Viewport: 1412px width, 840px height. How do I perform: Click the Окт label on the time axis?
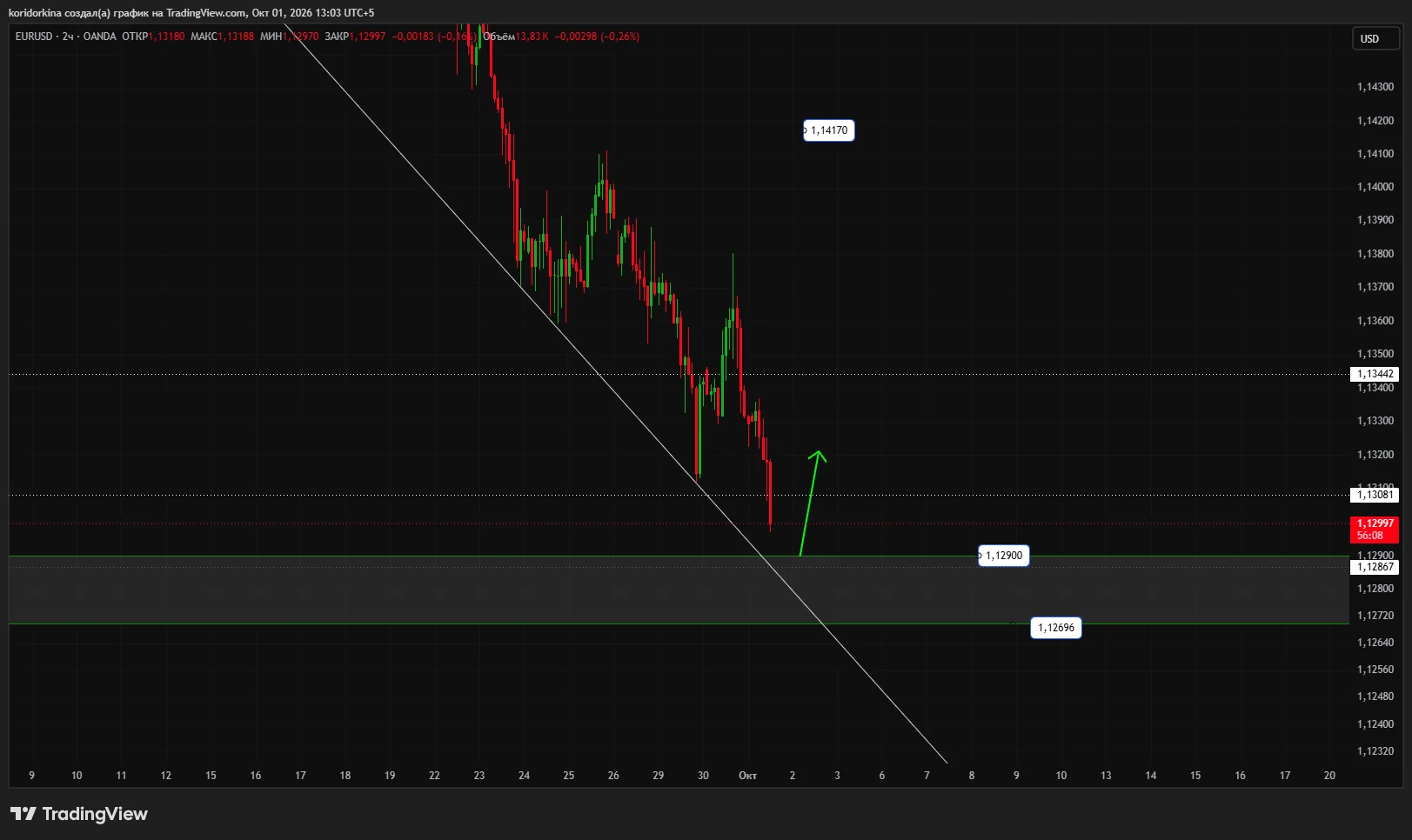click(x=747, y=776)
